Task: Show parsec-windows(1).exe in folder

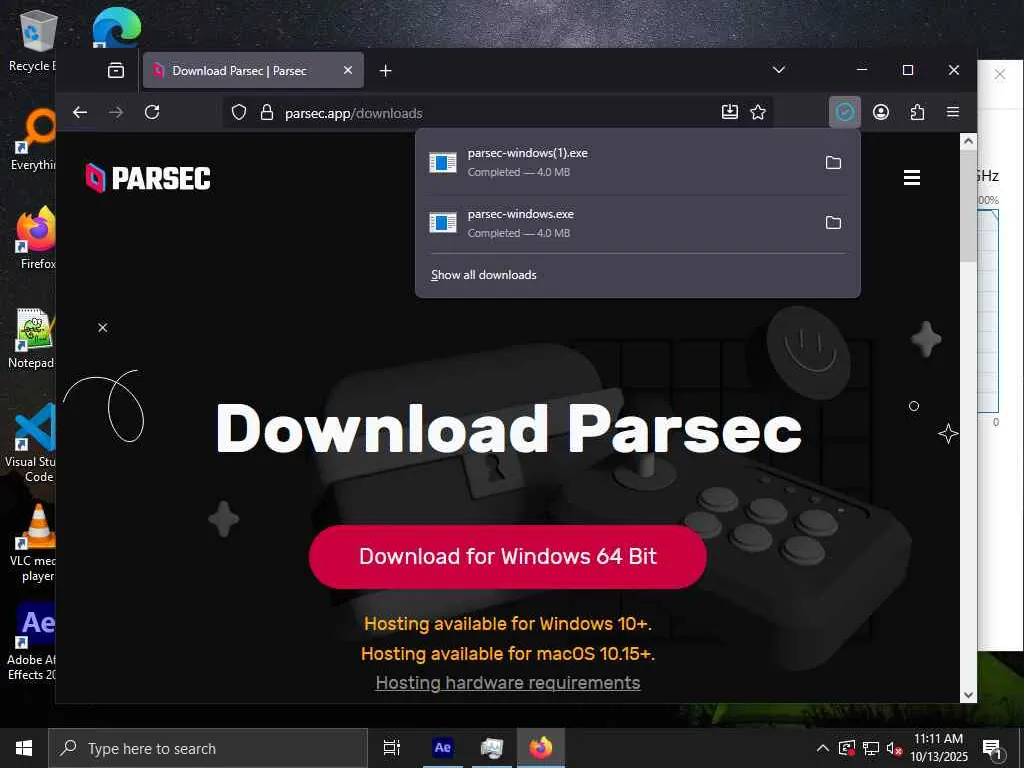Action: (833, 163)
